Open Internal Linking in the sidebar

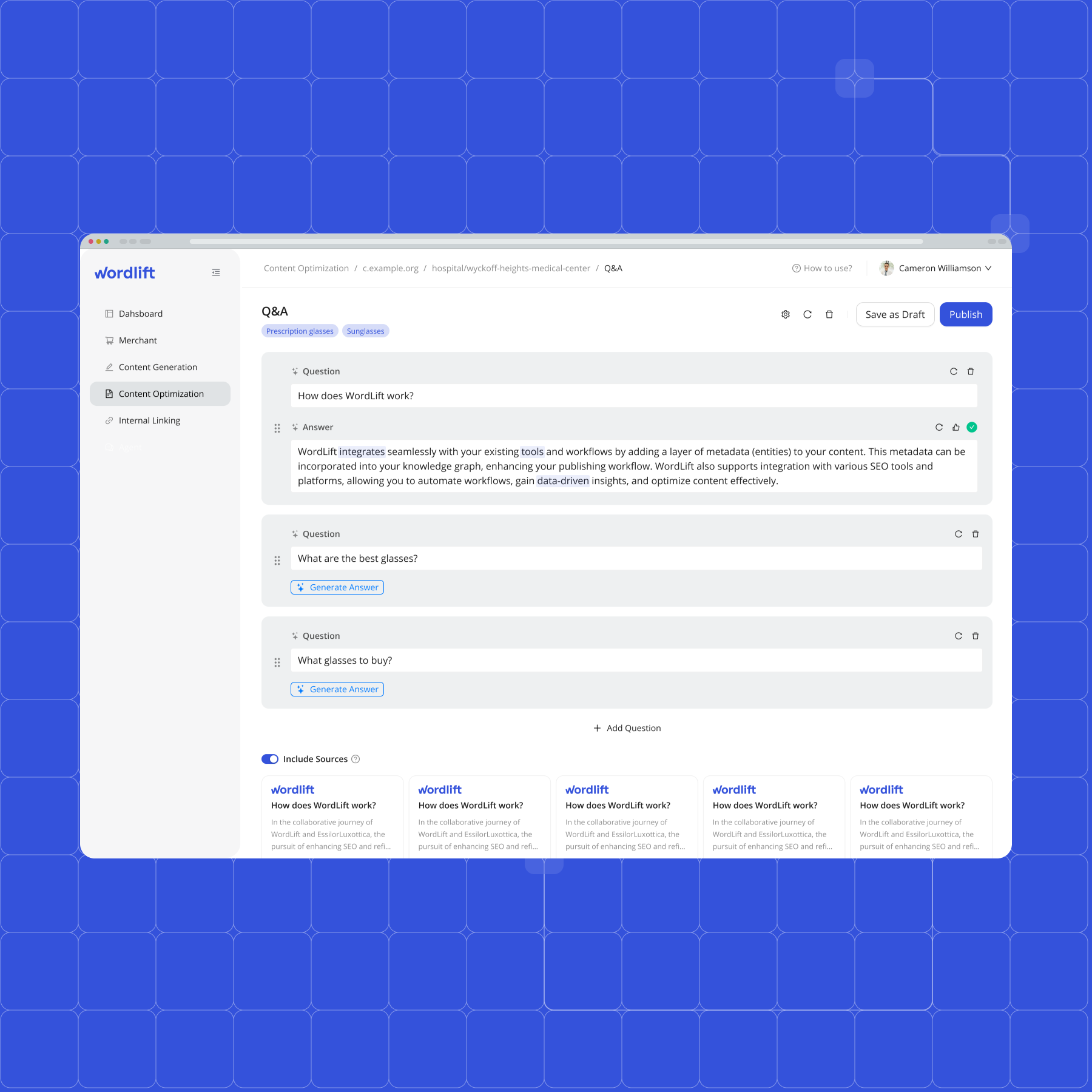click(149, 420)
